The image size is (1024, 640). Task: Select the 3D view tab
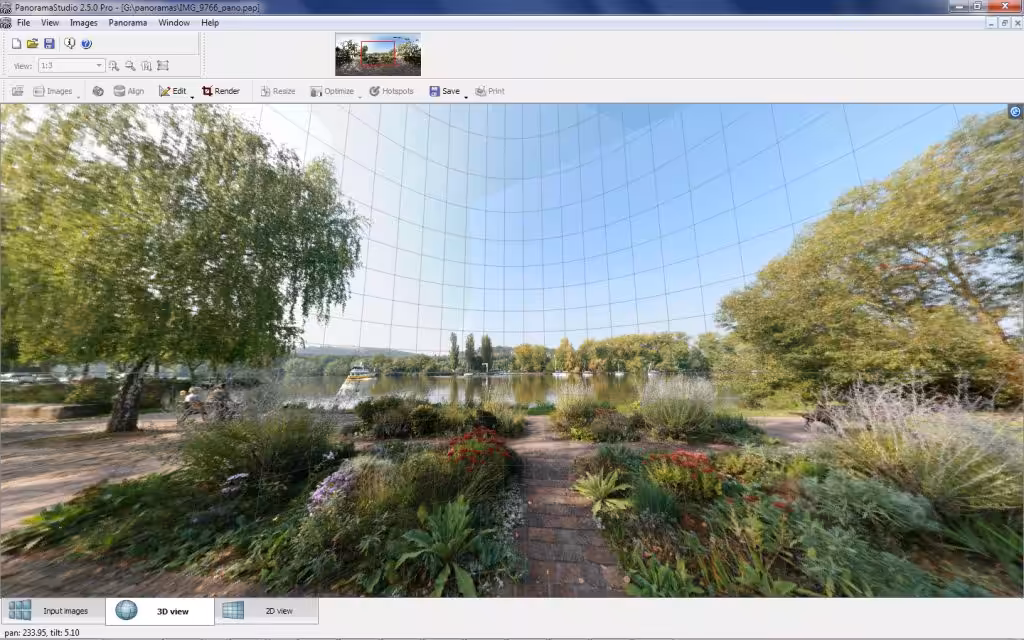pos(160,611)
